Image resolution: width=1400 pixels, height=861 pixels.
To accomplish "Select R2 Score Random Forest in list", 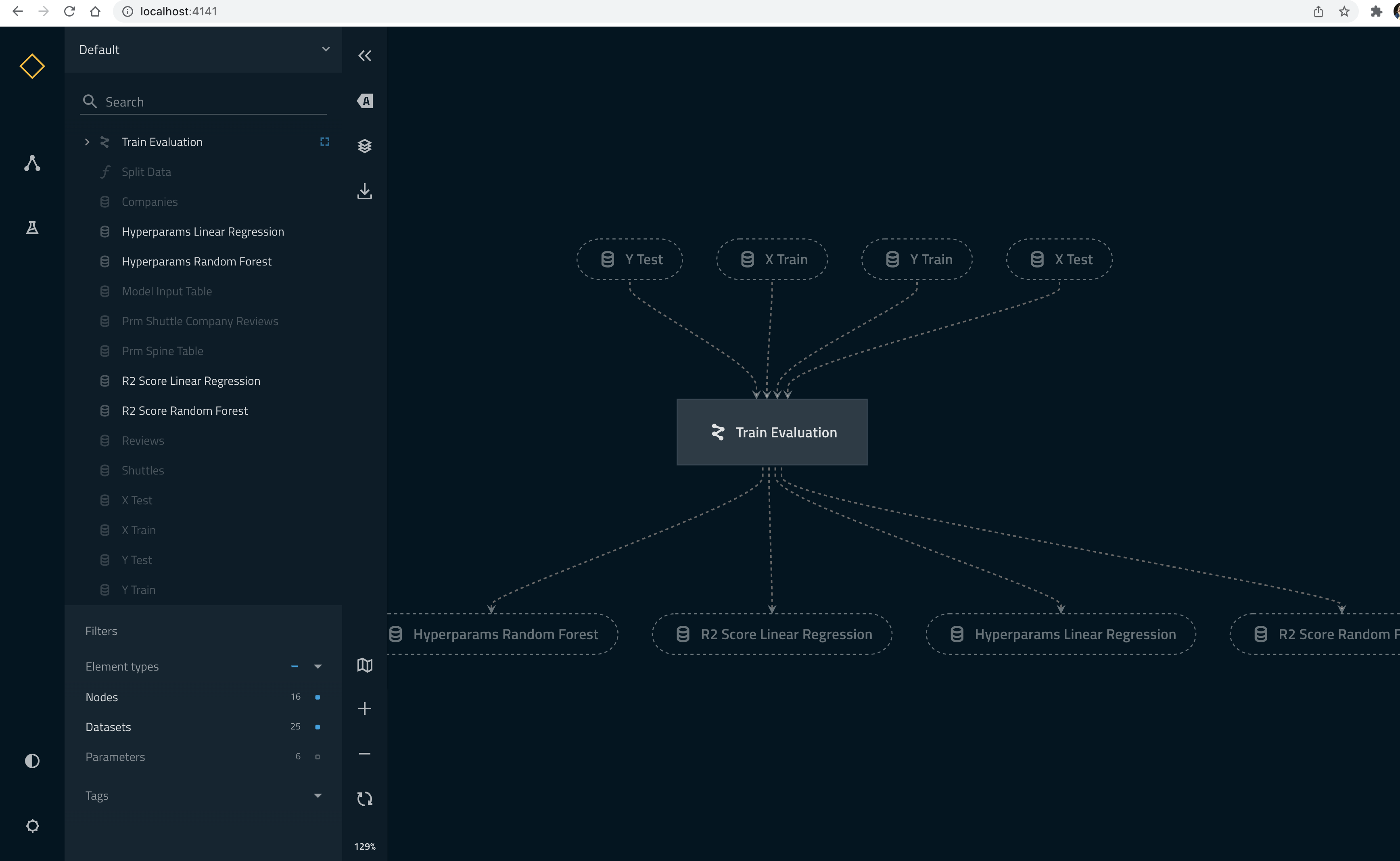I will (203, 411).
